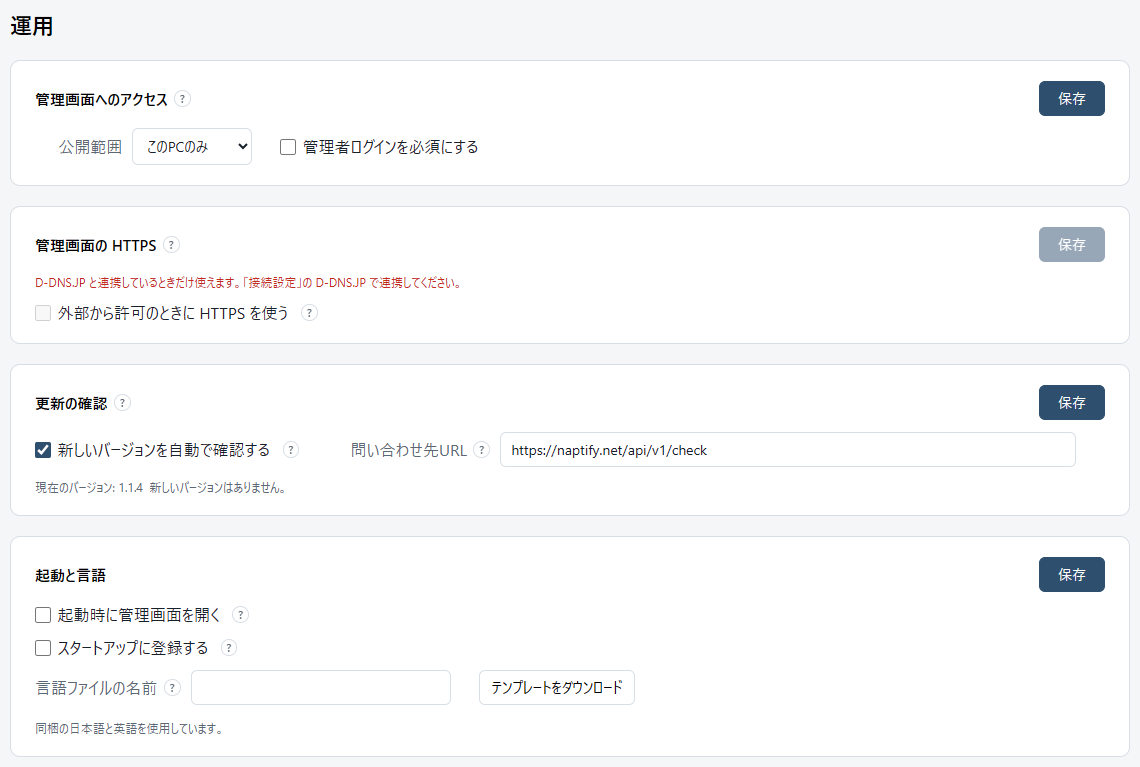This screenshot has height=767, width=1140.
Task: Open help icon beside 管理画面へのアクセス
Action: [182, 99]
